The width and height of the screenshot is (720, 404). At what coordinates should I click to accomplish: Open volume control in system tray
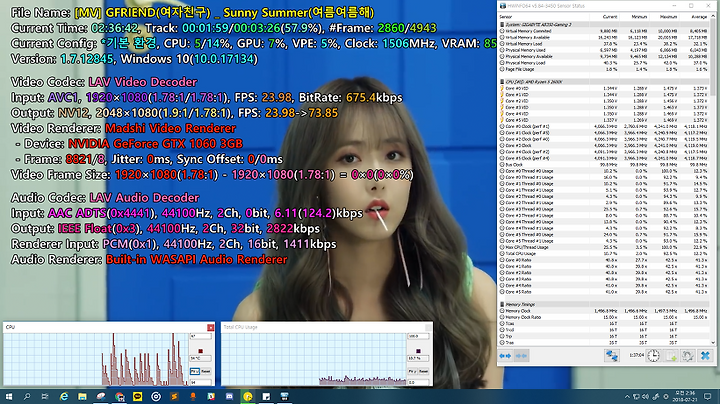646,397
